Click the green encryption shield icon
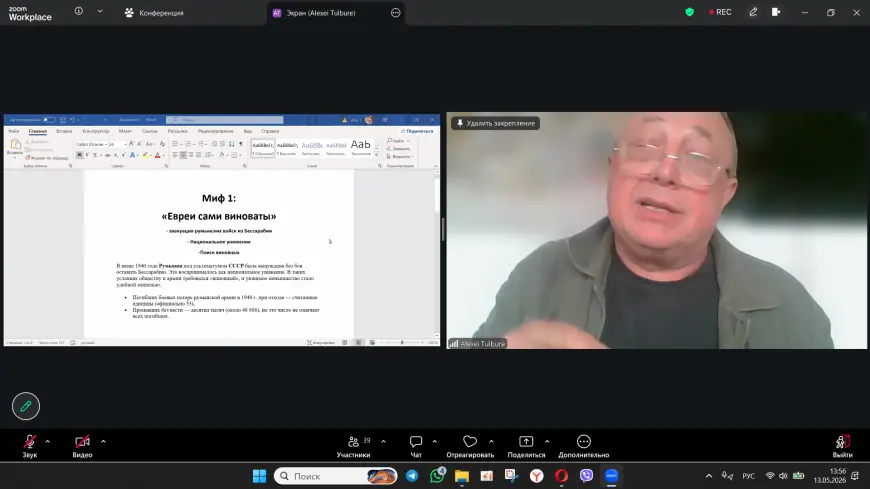 tap(690, 12)
